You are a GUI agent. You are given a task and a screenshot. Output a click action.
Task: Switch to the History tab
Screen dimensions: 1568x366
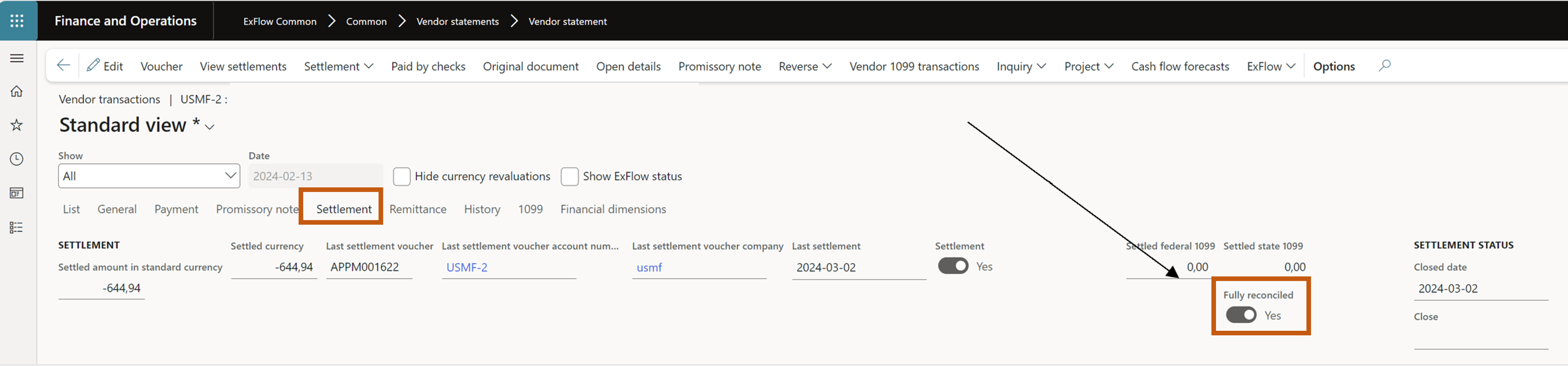(482, 209)
